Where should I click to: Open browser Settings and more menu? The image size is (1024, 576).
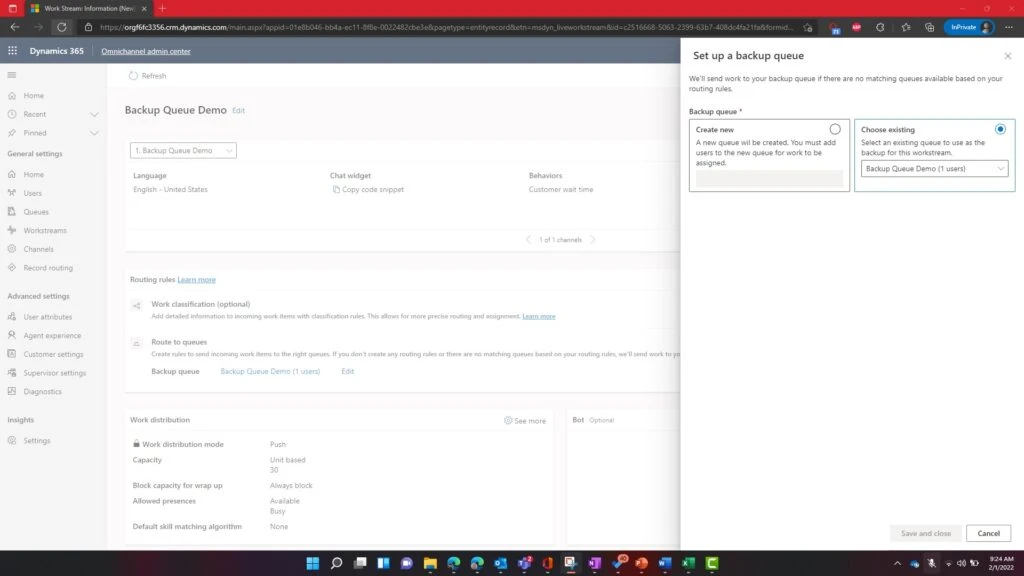1009,27
